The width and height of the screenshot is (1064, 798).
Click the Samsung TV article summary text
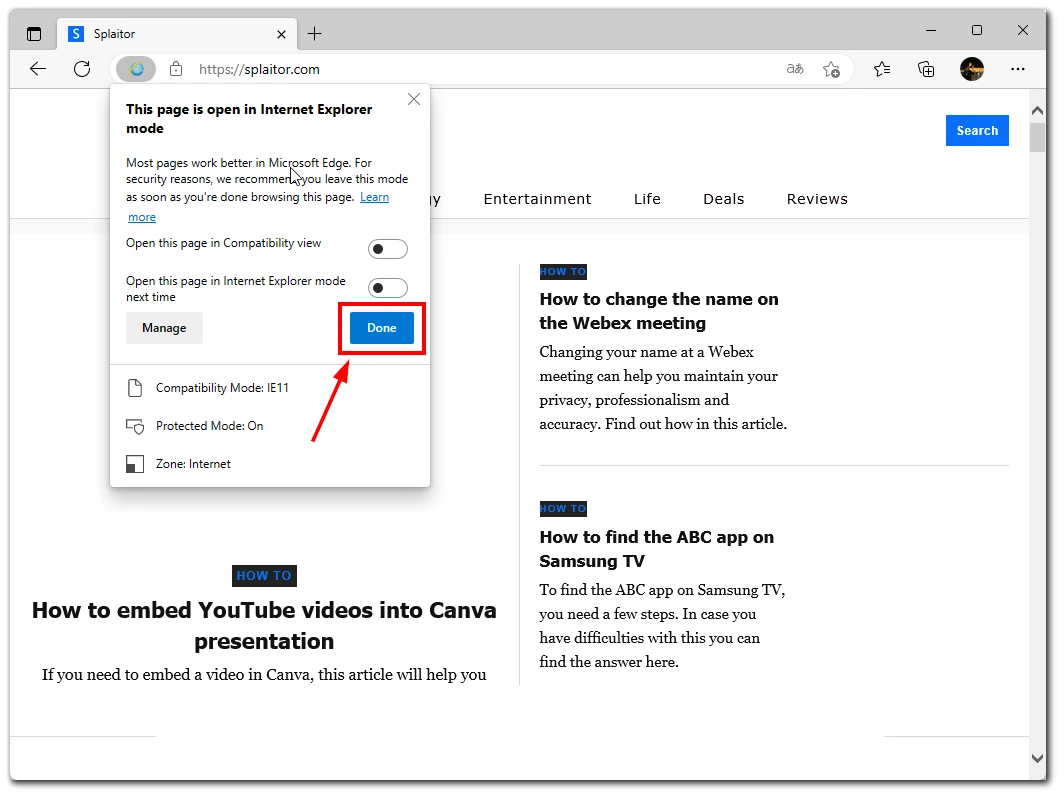click(x=662, y=626)
